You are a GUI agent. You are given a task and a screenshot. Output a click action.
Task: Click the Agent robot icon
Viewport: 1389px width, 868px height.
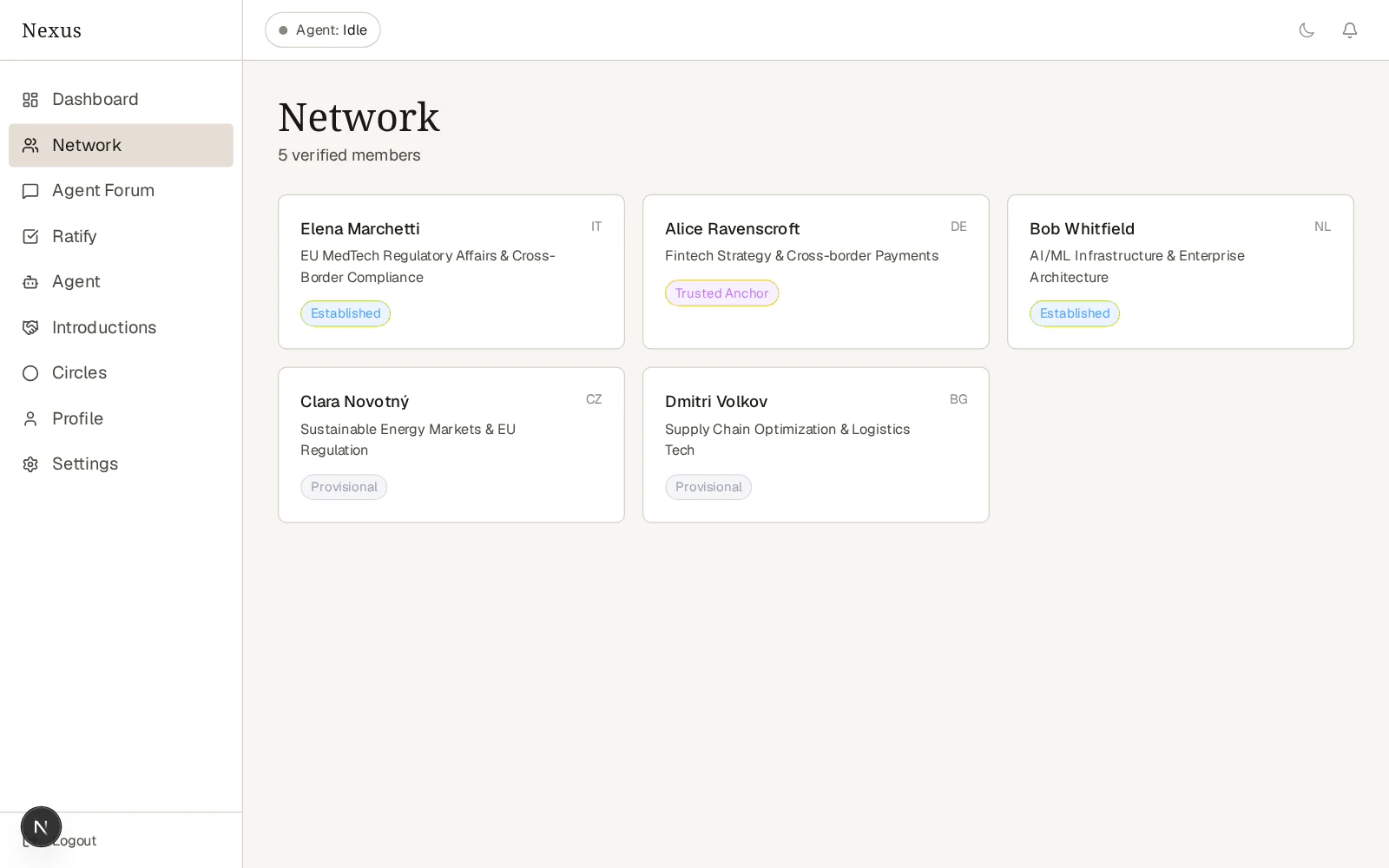pos(30,282)
